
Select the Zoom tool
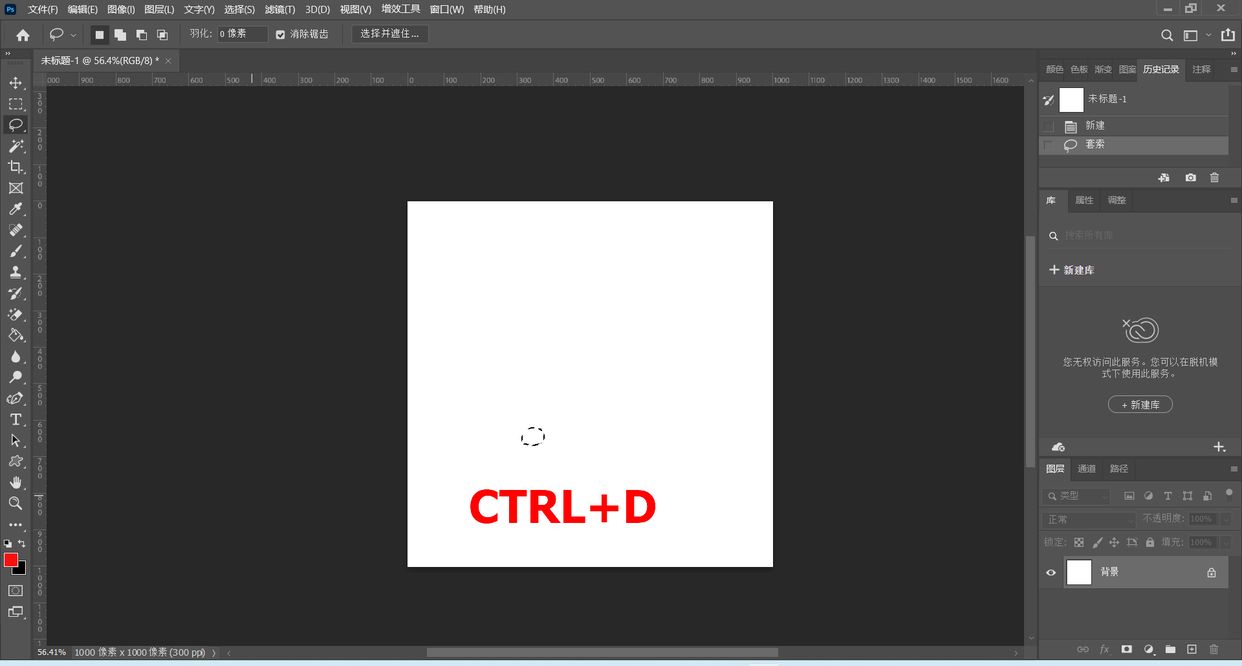click(x=16, y=503)
